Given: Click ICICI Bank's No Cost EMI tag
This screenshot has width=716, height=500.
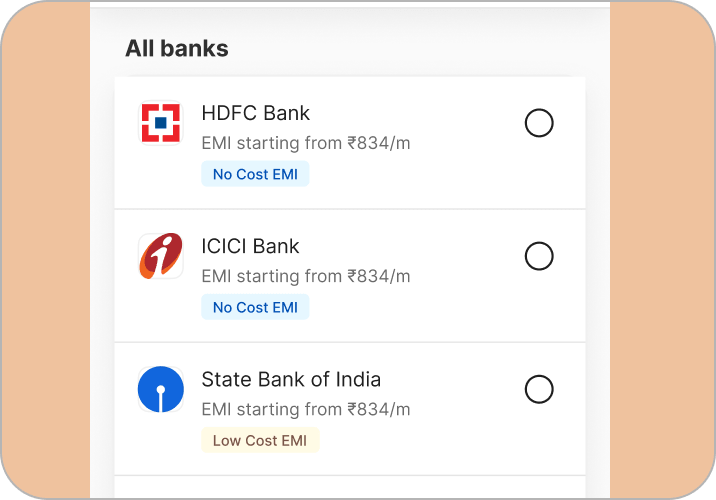Looking at the screenshot, I should pos(255,307).
